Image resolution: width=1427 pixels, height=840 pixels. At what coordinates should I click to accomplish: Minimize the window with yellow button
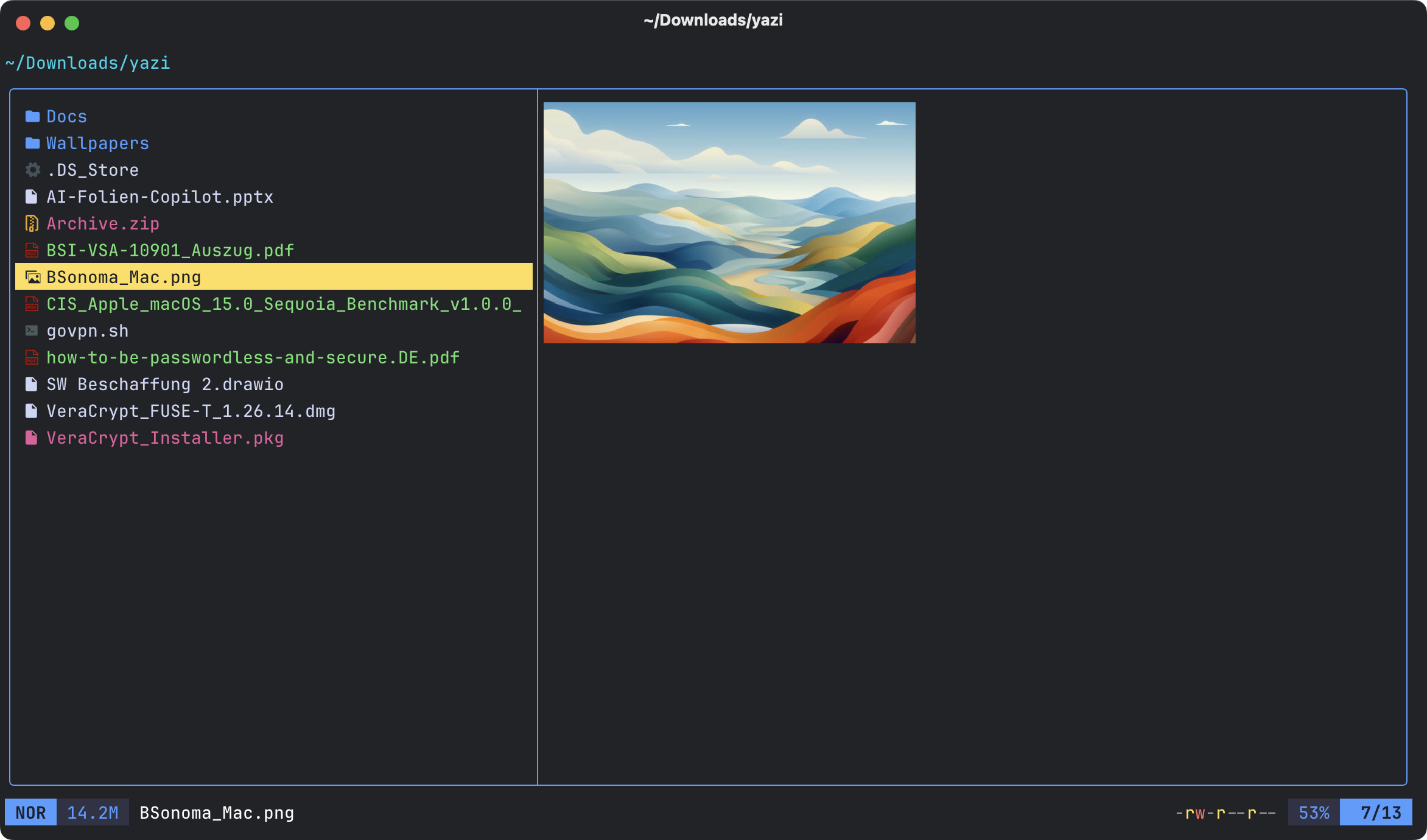(47, 23)
